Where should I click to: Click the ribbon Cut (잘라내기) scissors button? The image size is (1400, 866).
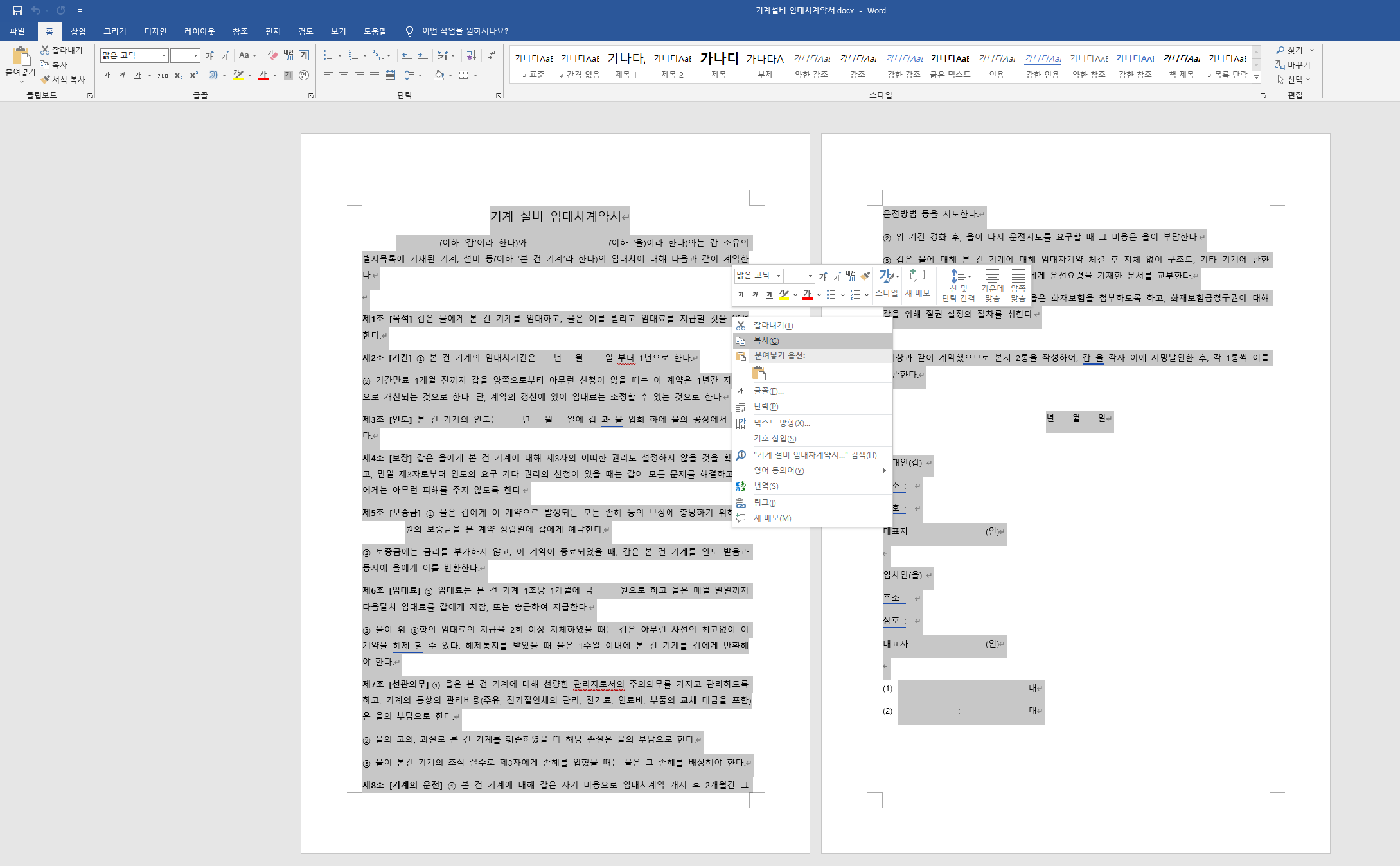click(62, 50)
